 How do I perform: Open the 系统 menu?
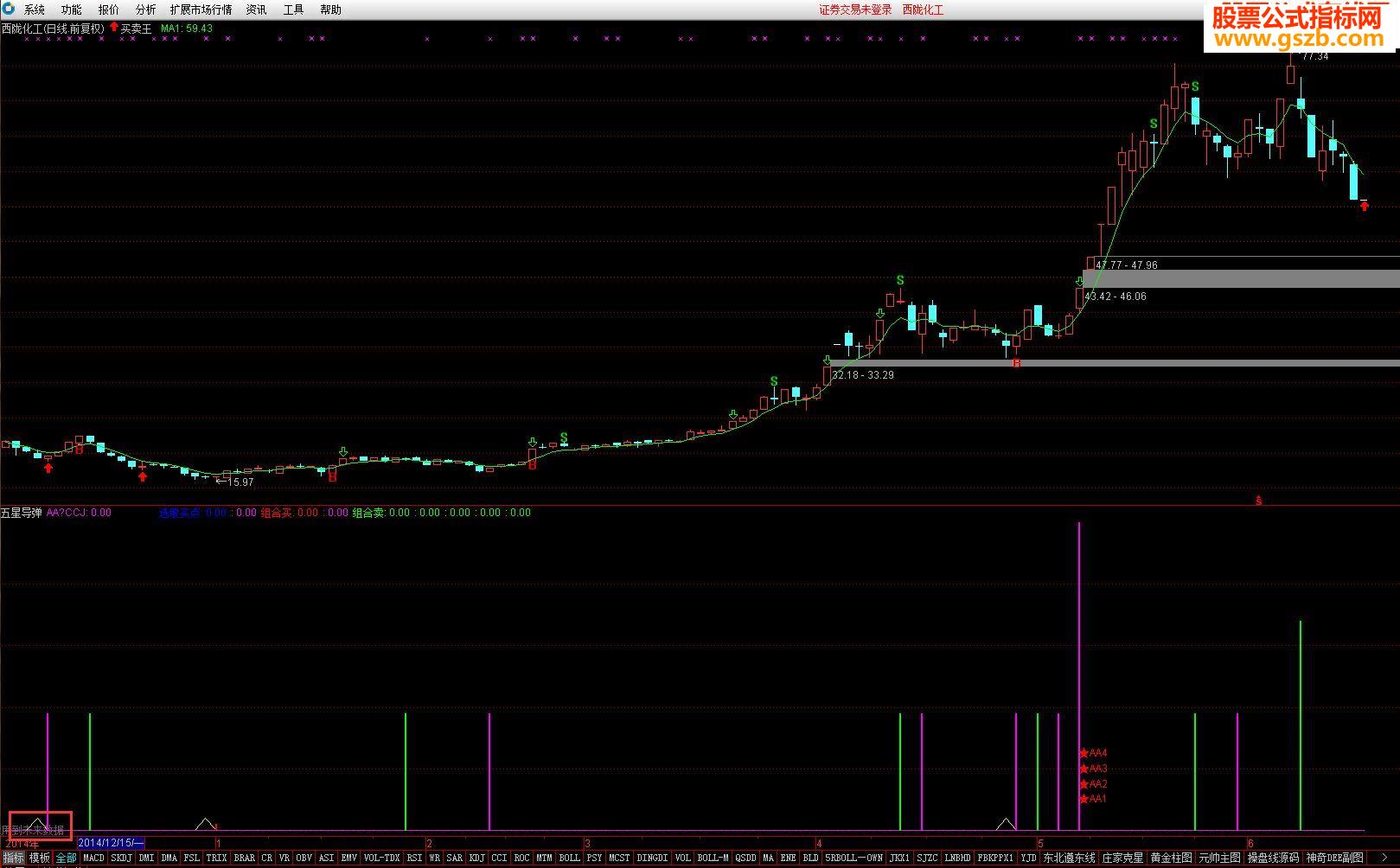tap(35, 10)
